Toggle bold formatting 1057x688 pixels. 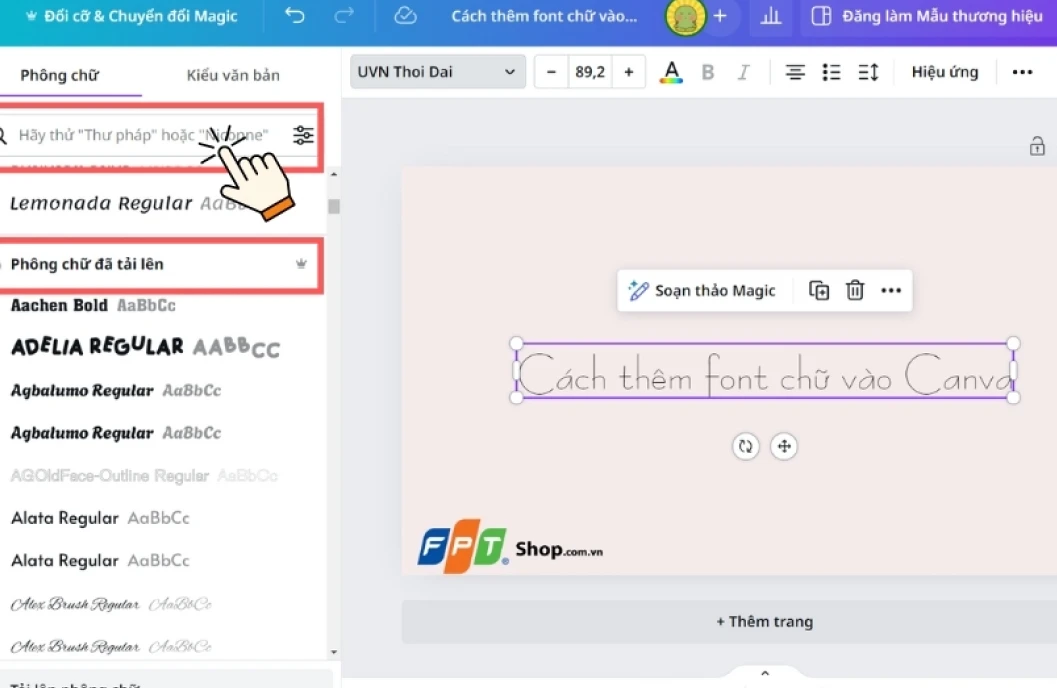coord(707,71)
